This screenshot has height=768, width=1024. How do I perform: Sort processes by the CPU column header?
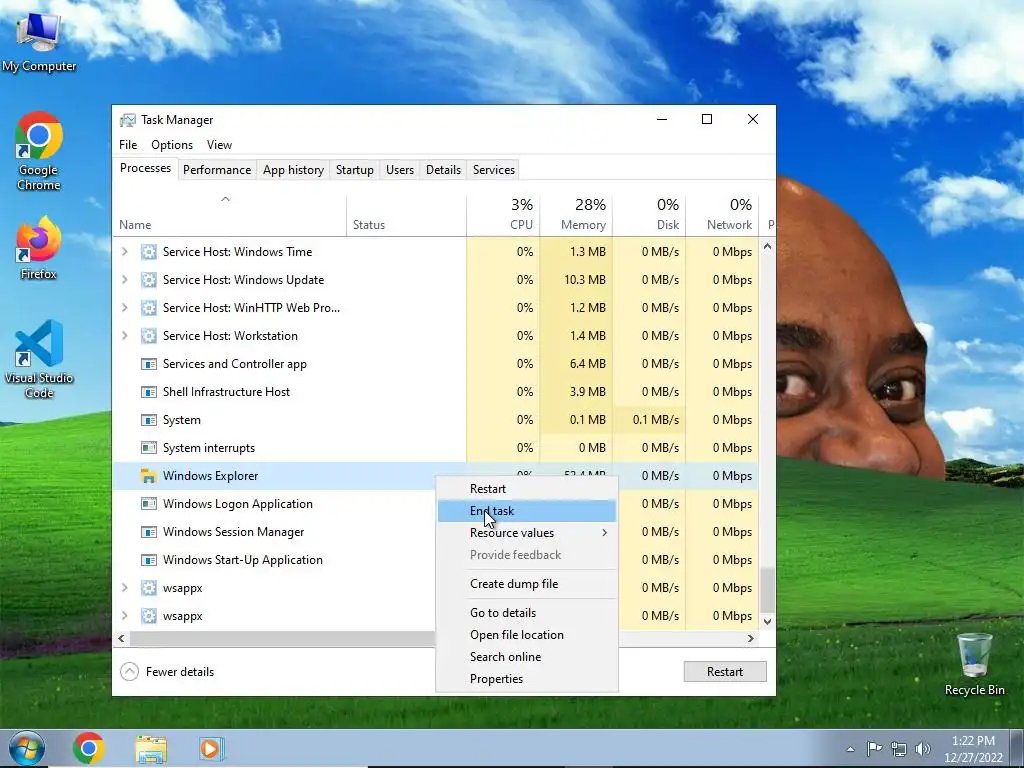click(504, 215)
